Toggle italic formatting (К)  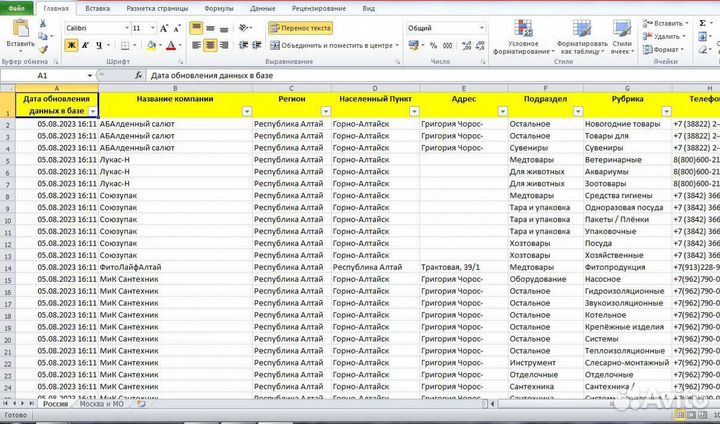coord(84,46)
